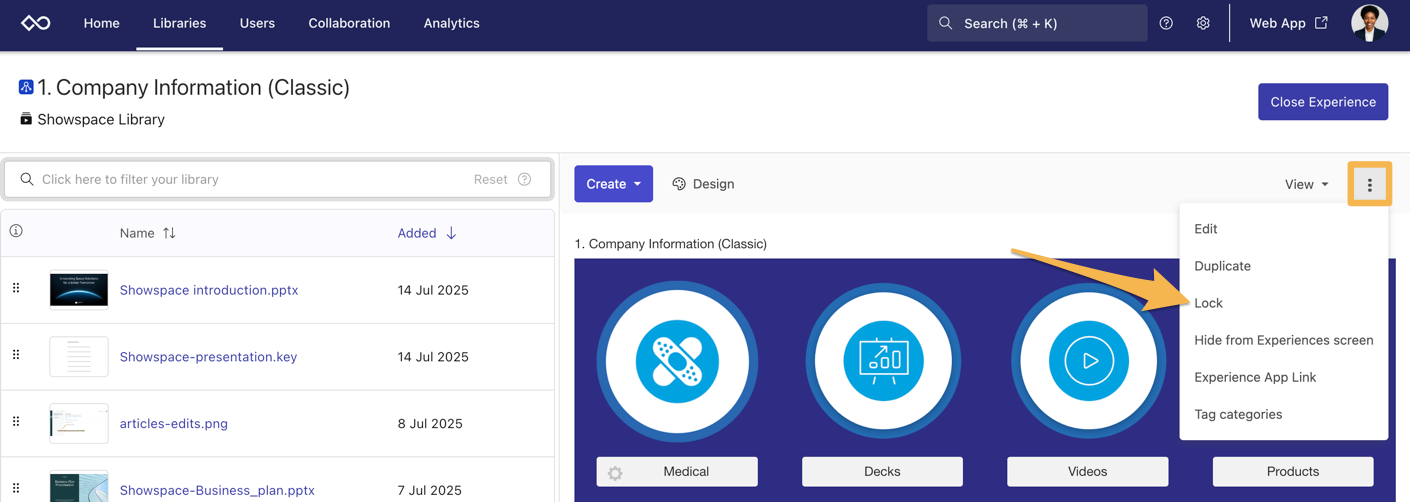Image resolution: width=1410 pixels, height=502 pixels.
Task: Open the View dropdown menu
Action: (x=1306, y=184)
